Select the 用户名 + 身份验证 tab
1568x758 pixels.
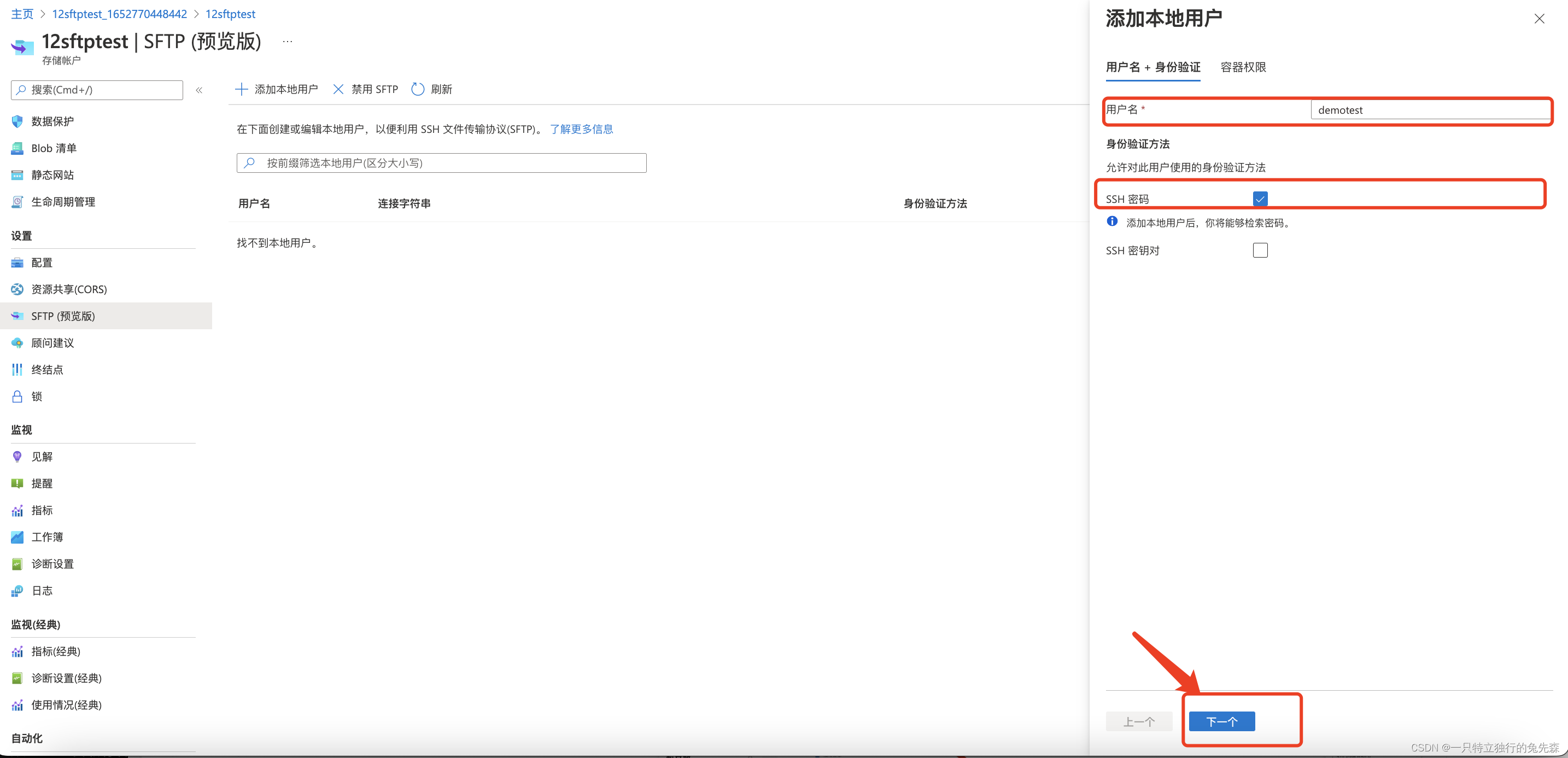(1153, 67)
